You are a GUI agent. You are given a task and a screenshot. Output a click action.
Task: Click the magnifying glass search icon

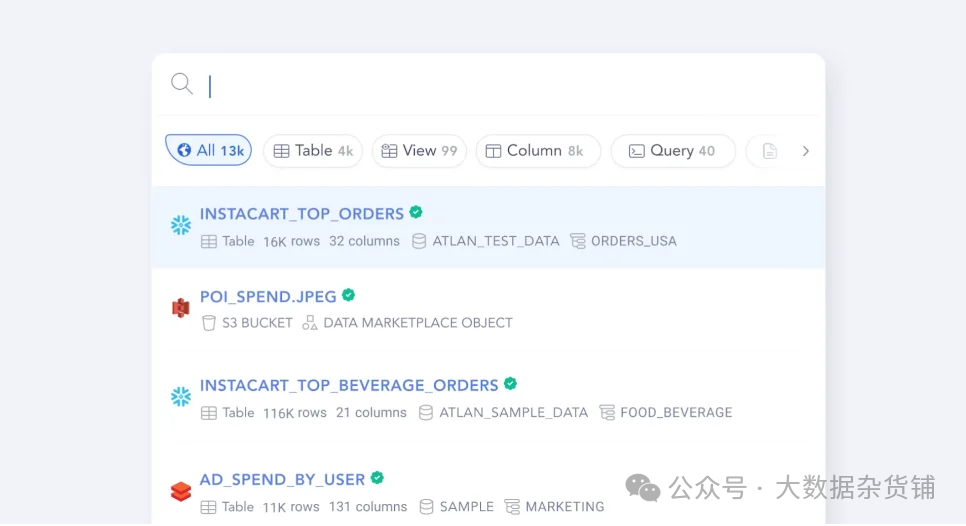(x=181, y=84)
